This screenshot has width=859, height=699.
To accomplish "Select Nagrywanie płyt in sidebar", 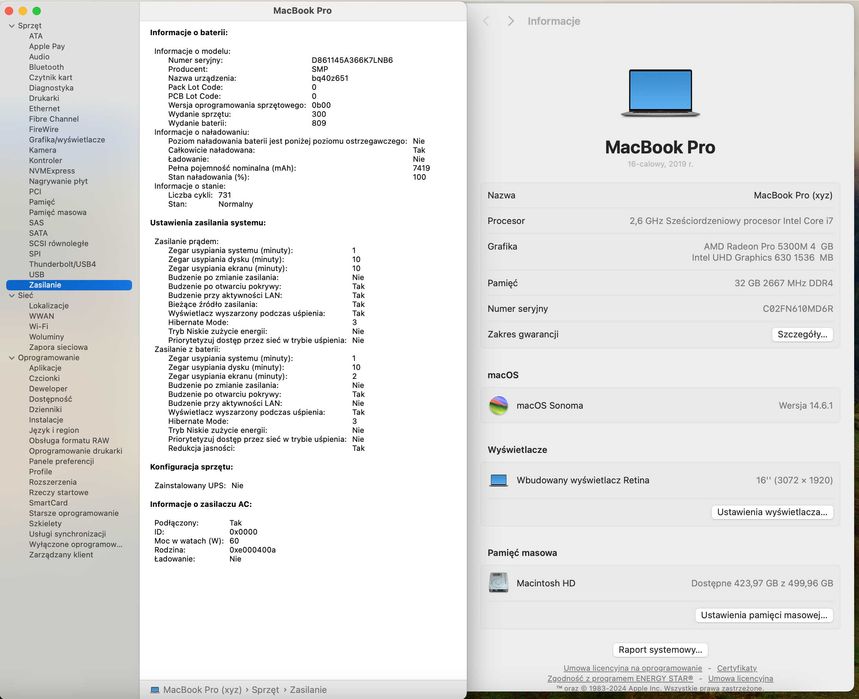I will 58,181.
